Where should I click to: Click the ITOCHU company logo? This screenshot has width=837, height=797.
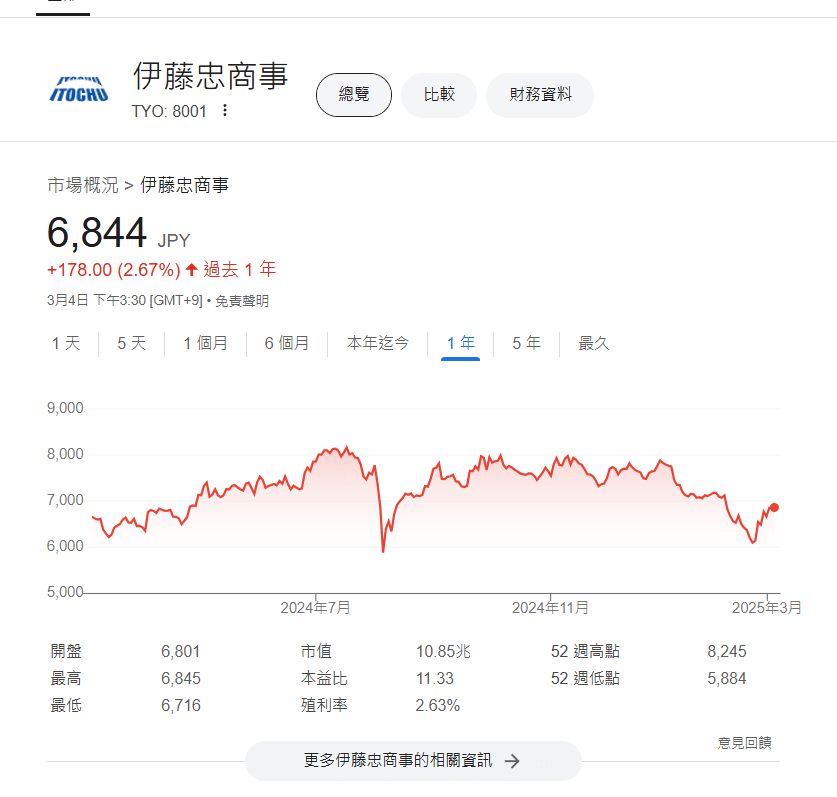79,89
